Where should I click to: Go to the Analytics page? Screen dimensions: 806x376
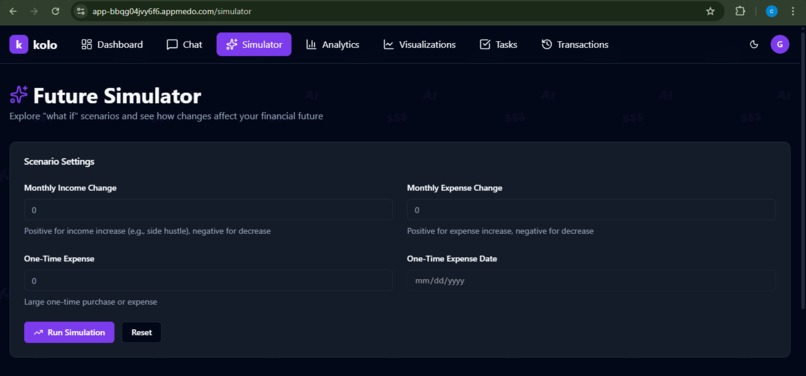[333, 44]
